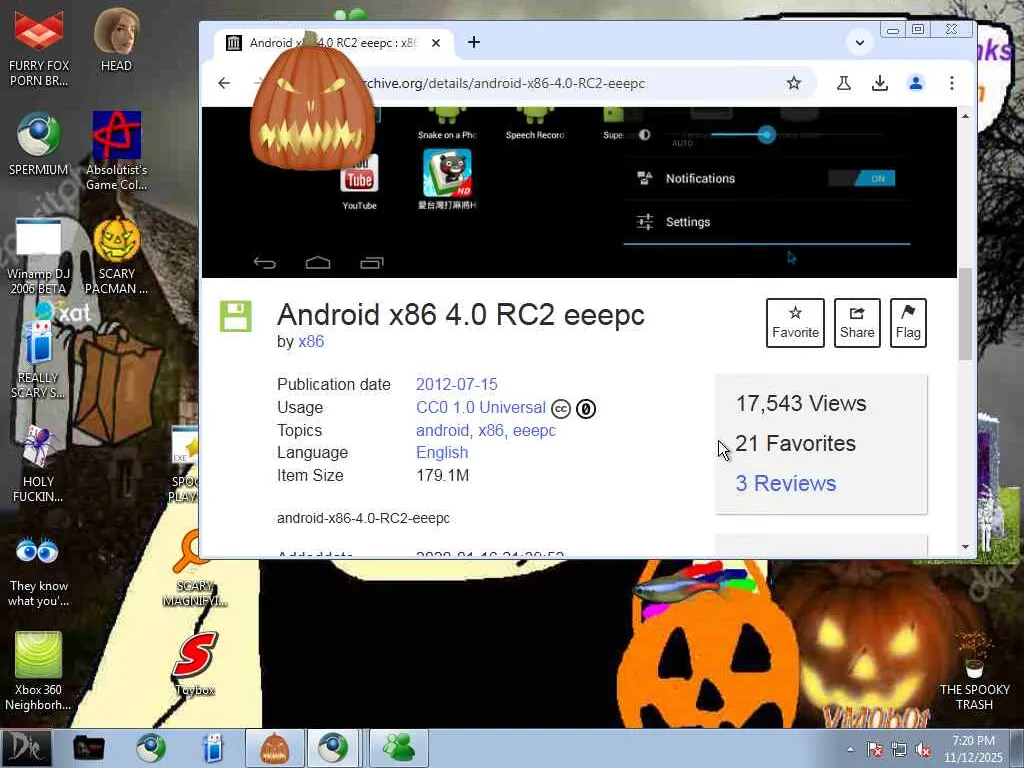Image resolution: width=1024 pixels, height=768 pixels.
Task: Open the spider-themed HOLY desktop icon
Action: [38, 464]
